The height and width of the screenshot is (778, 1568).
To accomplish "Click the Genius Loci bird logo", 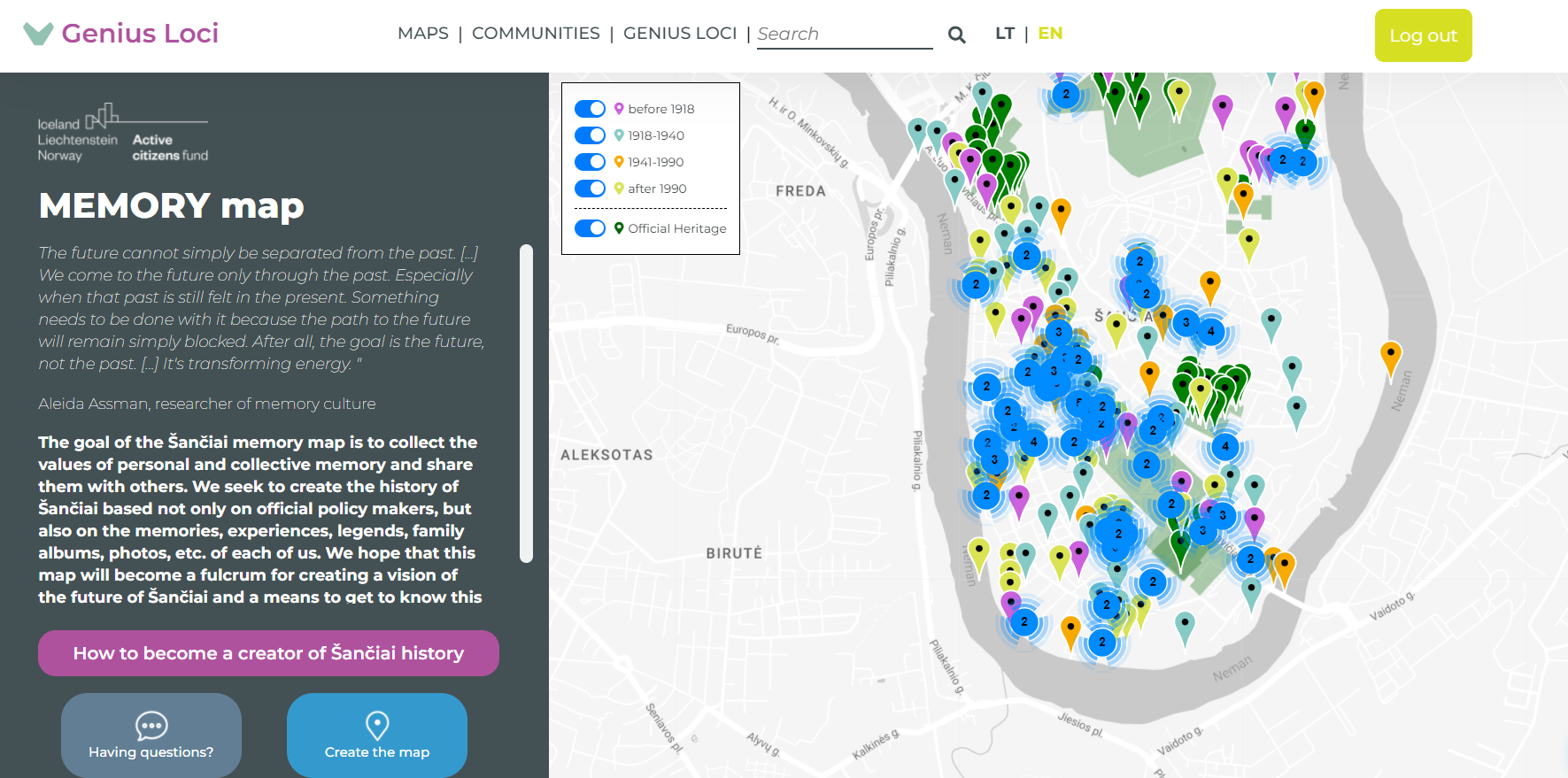I will tap(38, 34).
